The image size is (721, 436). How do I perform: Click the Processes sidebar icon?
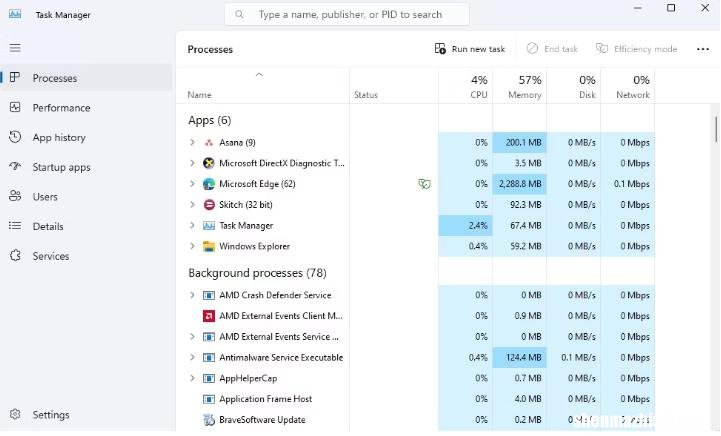(x=15, y=78)
